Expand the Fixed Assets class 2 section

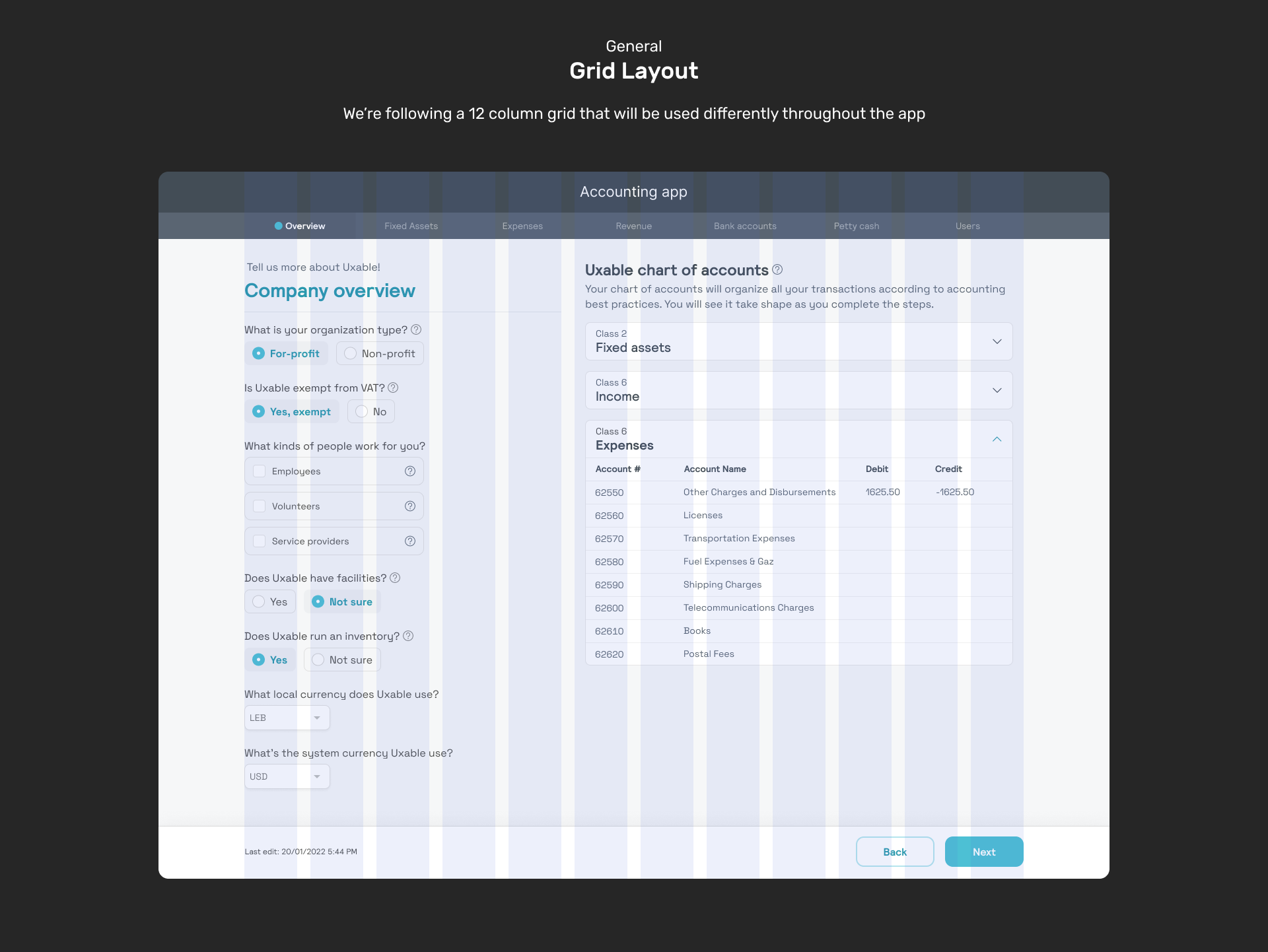point(996,341)
